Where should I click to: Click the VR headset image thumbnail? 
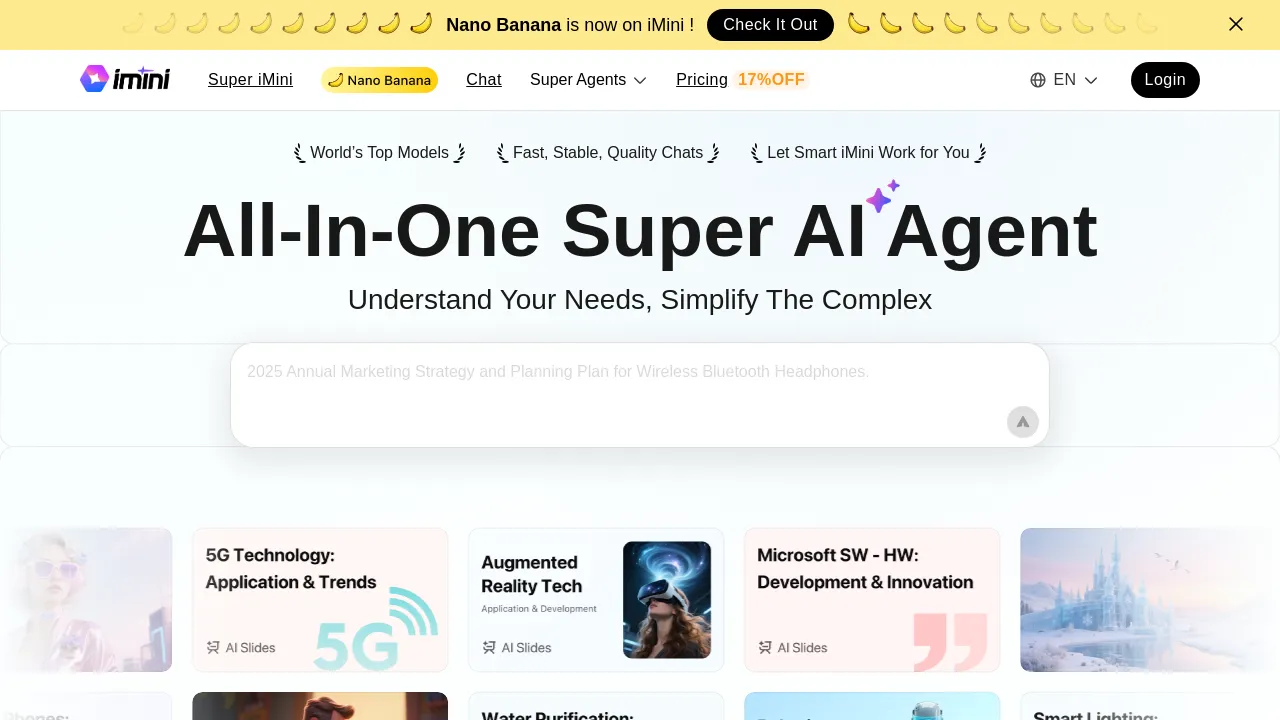(x=667, y=600)
